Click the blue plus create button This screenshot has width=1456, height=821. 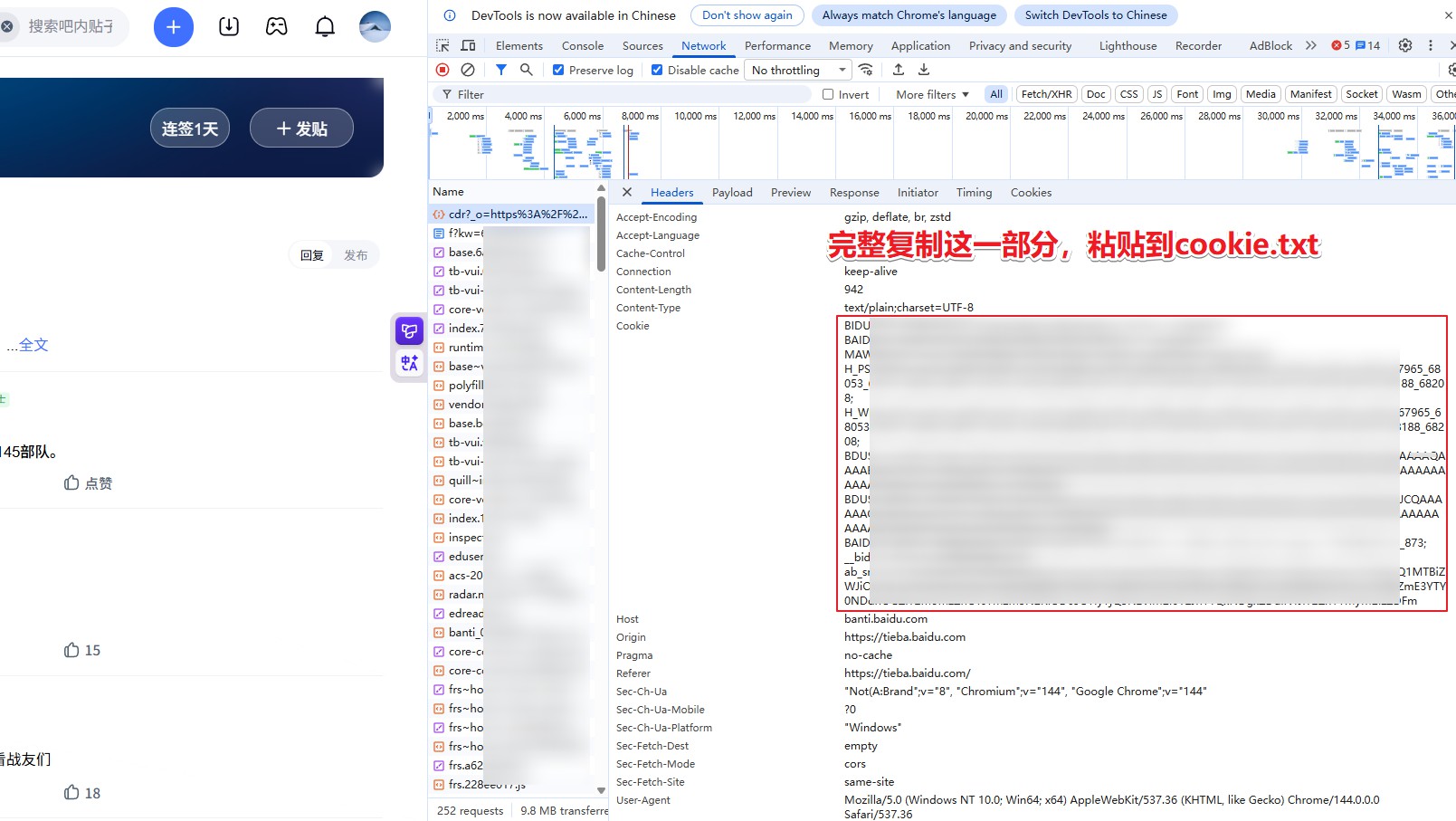174,27
